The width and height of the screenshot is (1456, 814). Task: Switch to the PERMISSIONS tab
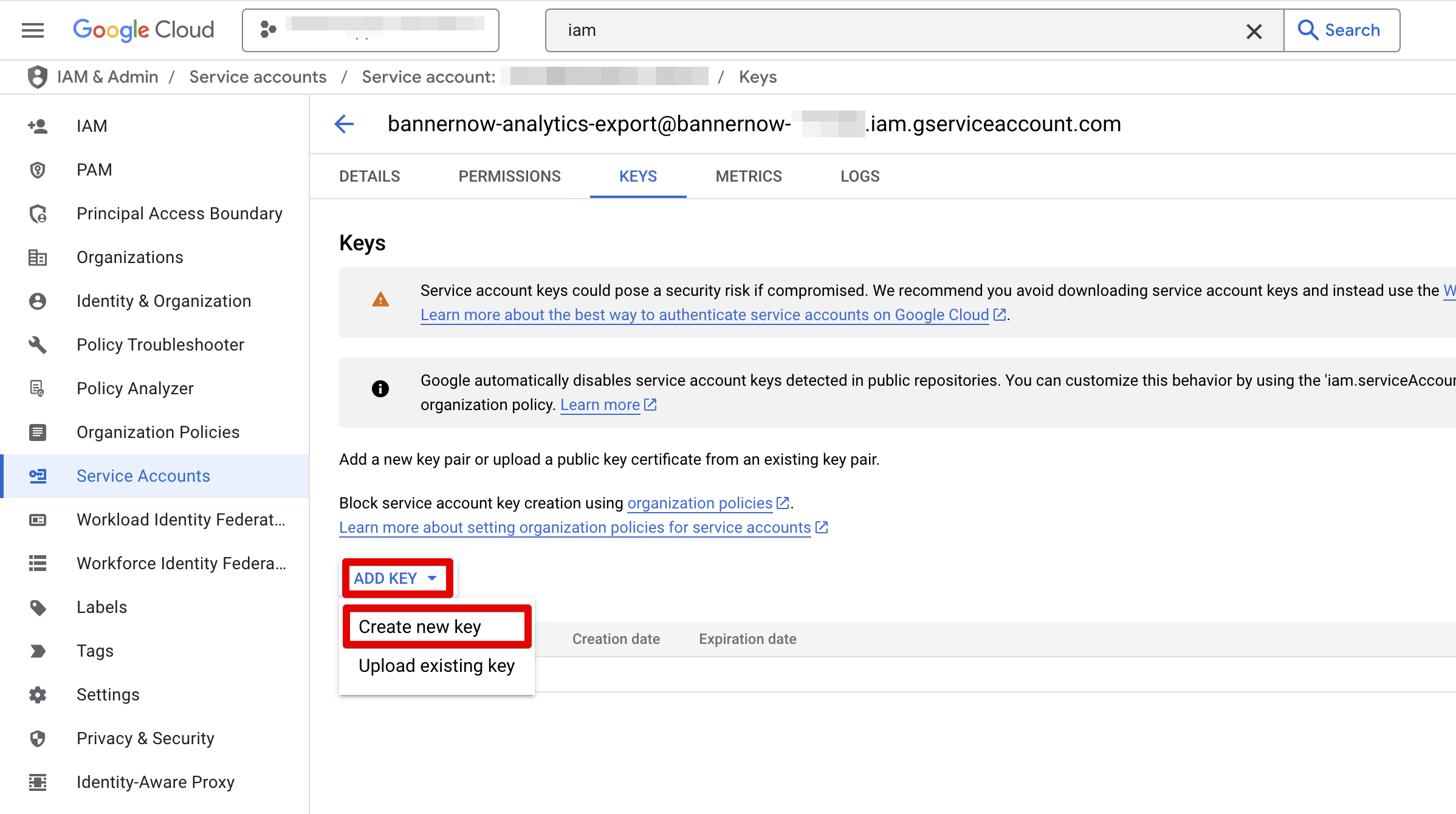[x=509, y=176]
